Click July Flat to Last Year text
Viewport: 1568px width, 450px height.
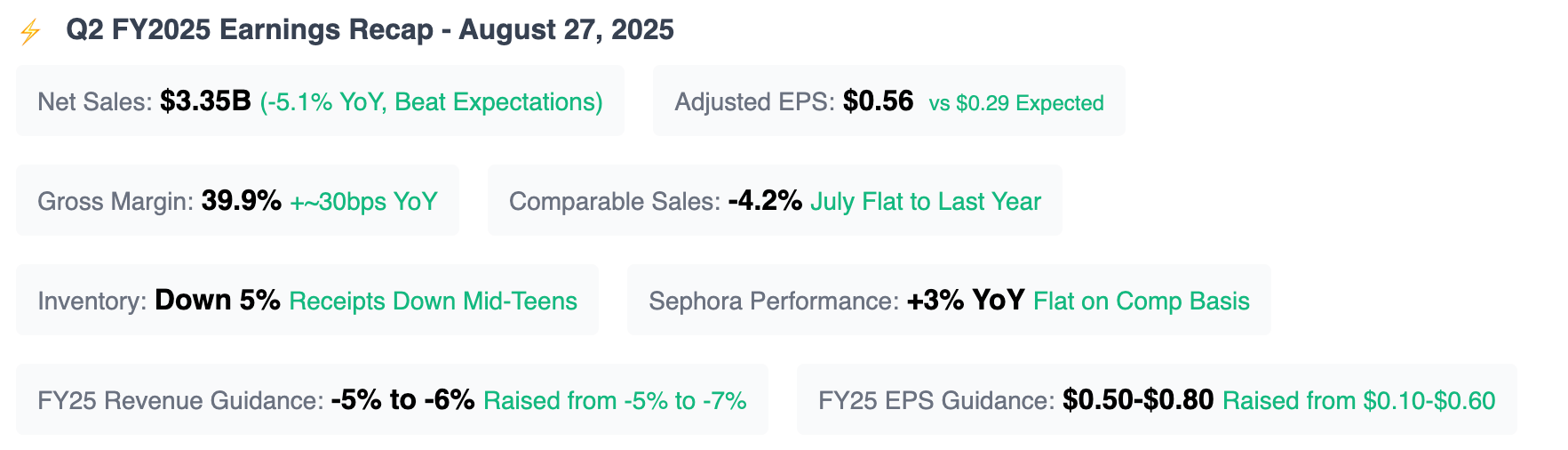point(926,201)
